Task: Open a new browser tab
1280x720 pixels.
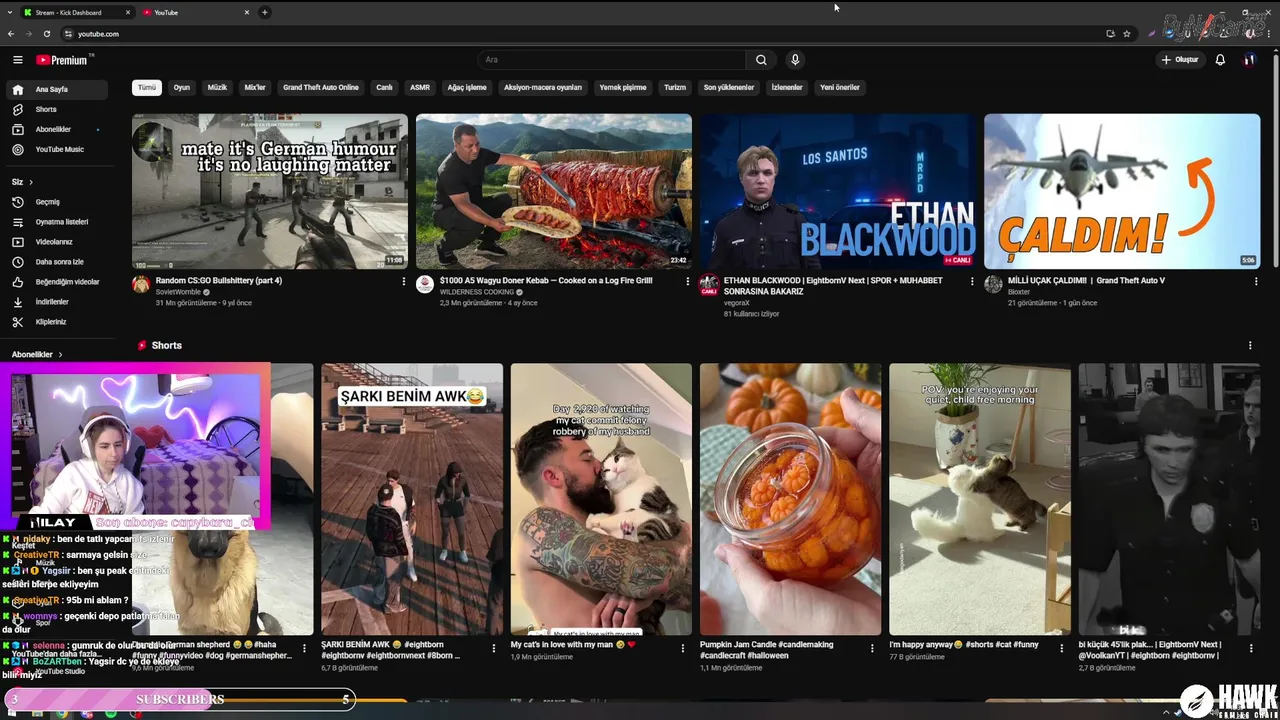Action: tap(265, 12)
